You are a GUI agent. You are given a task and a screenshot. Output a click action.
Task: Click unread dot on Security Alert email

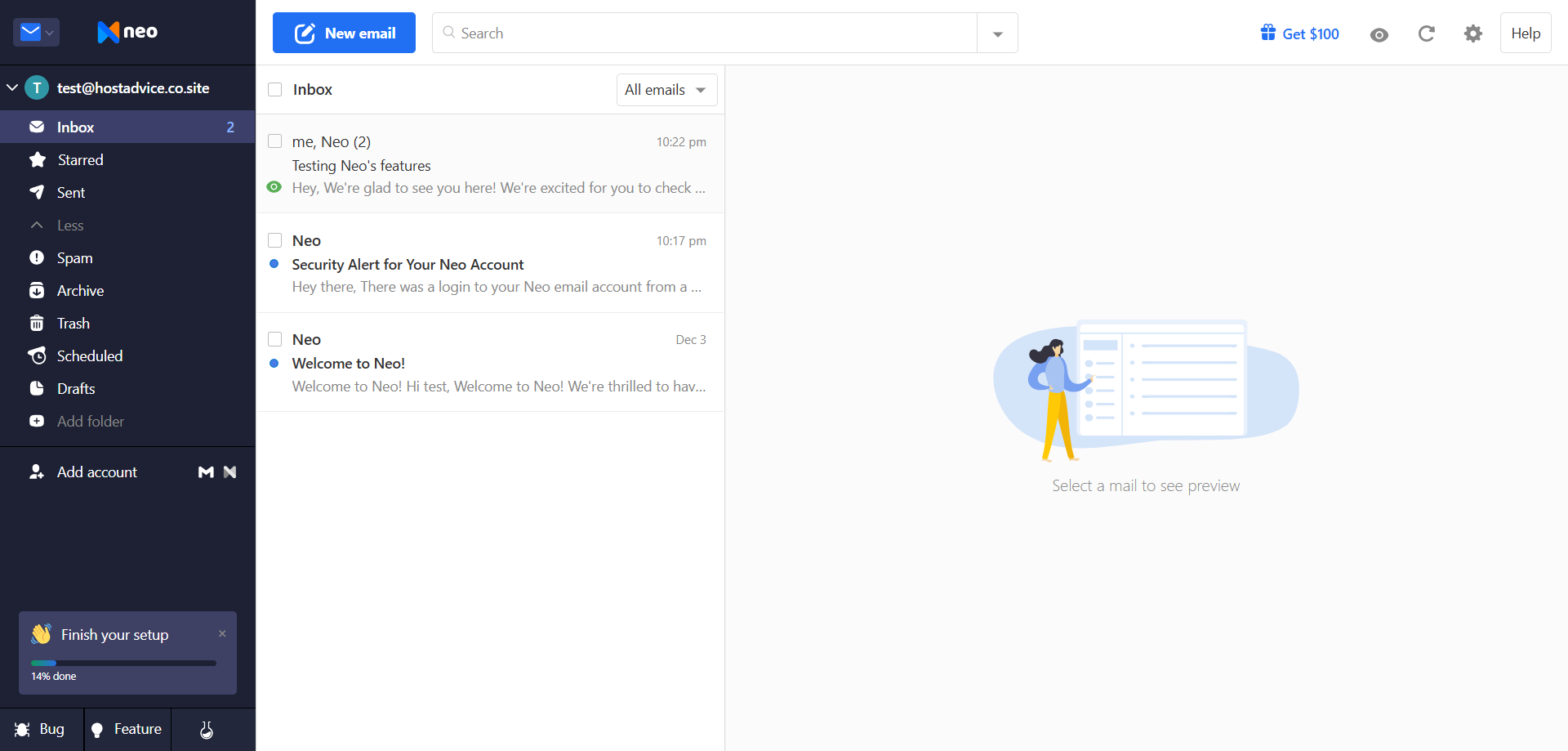tap(274, 264)
